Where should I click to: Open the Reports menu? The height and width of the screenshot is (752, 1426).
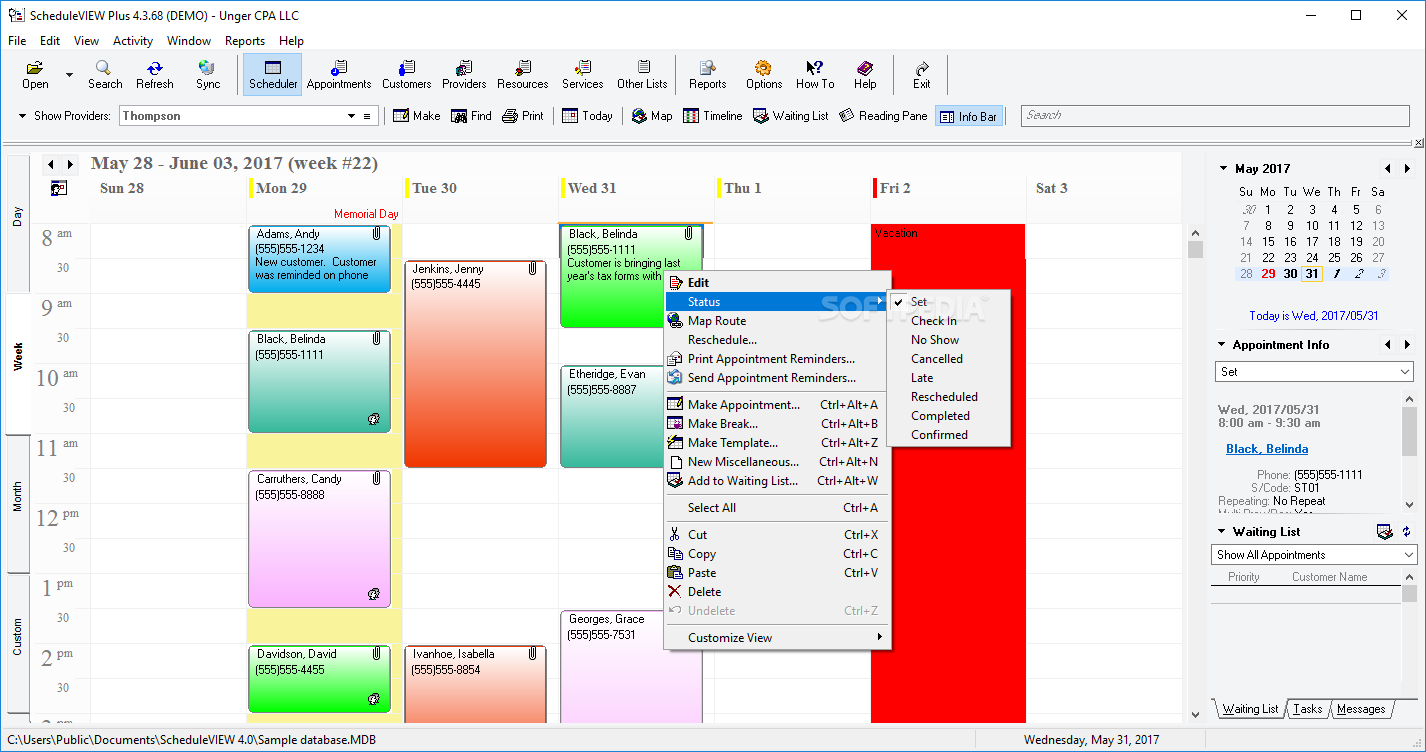[245, 41]
